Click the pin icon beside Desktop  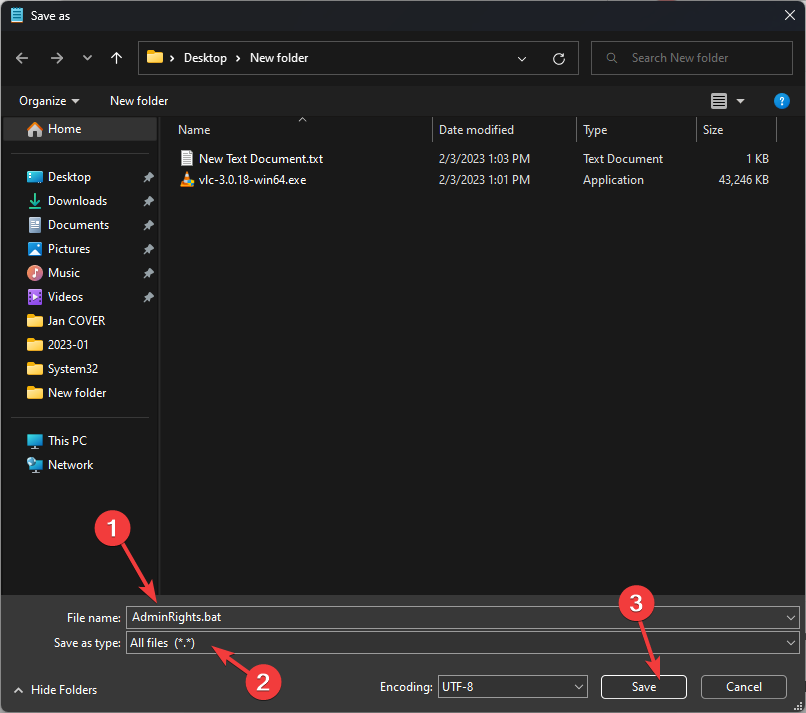point(149,177)
